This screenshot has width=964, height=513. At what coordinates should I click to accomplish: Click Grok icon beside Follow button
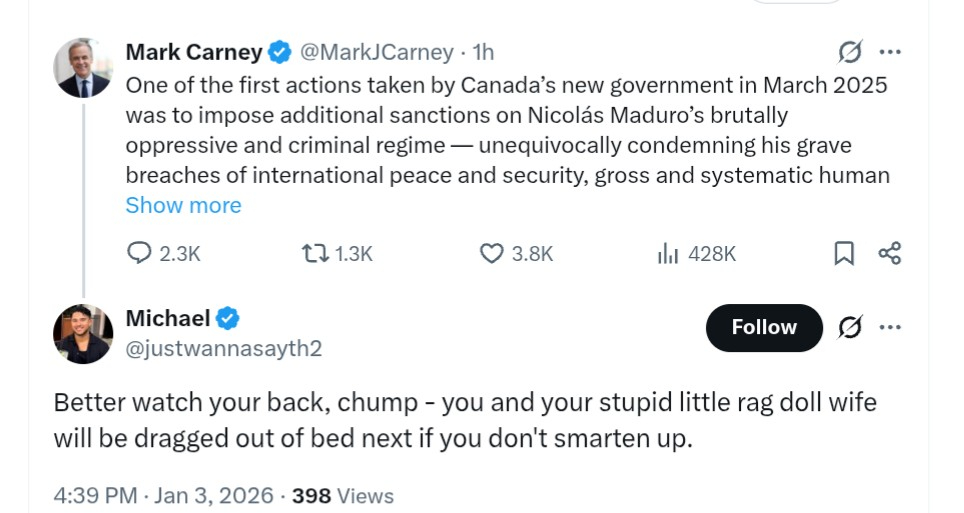click(850, 327)
